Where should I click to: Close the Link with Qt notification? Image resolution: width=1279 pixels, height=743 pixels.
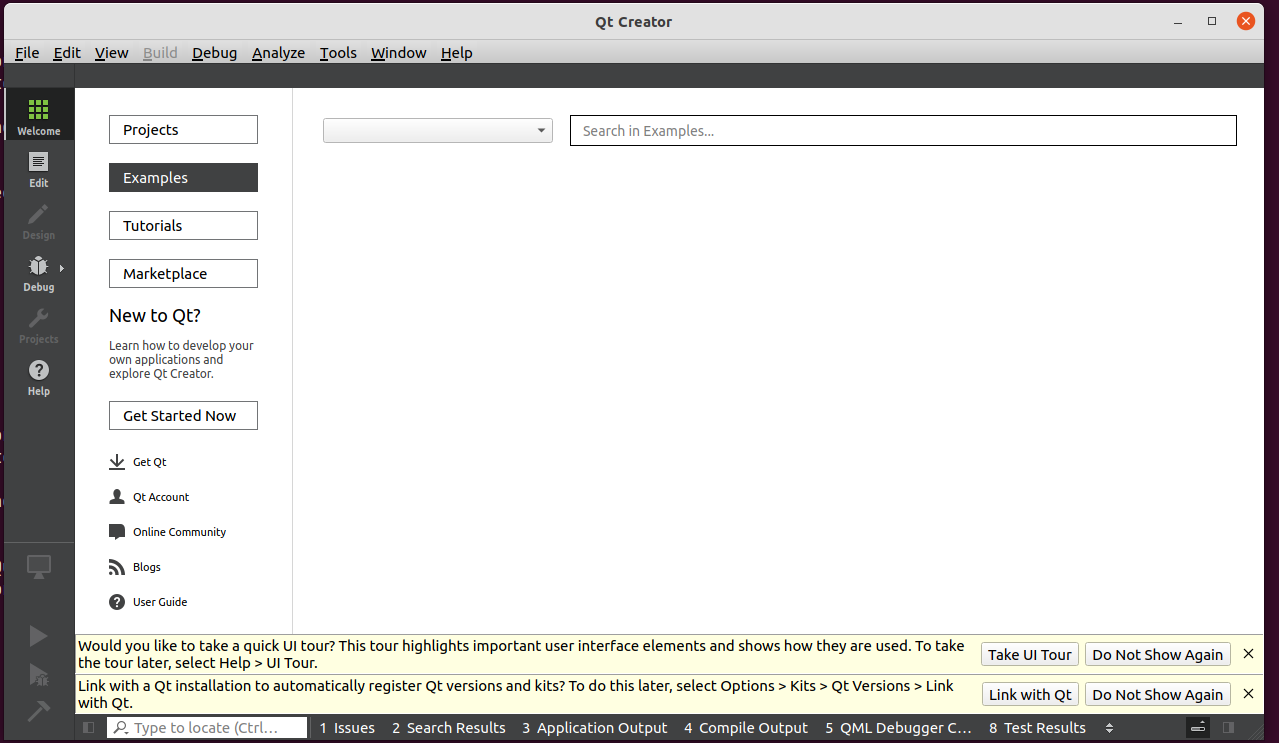1248,694
